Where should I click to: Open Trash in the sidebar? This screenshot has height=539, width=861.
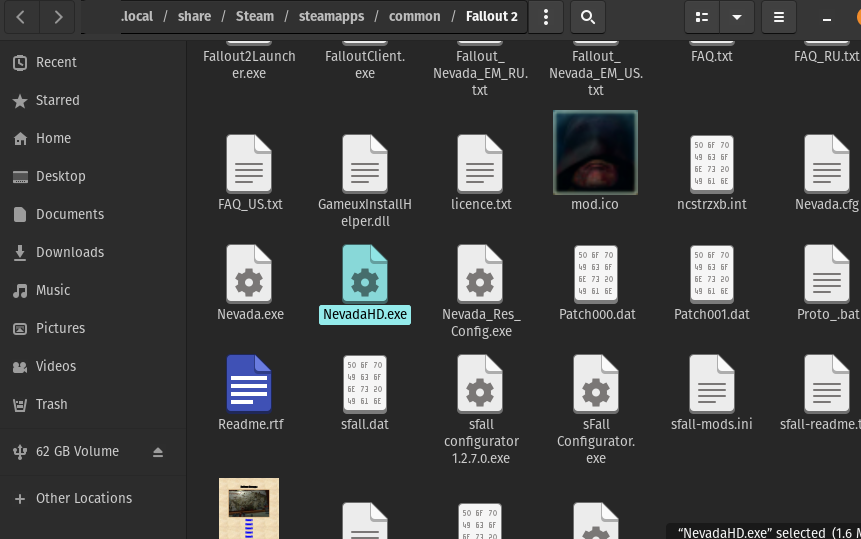pyautogui.click(x=93, y=404)
